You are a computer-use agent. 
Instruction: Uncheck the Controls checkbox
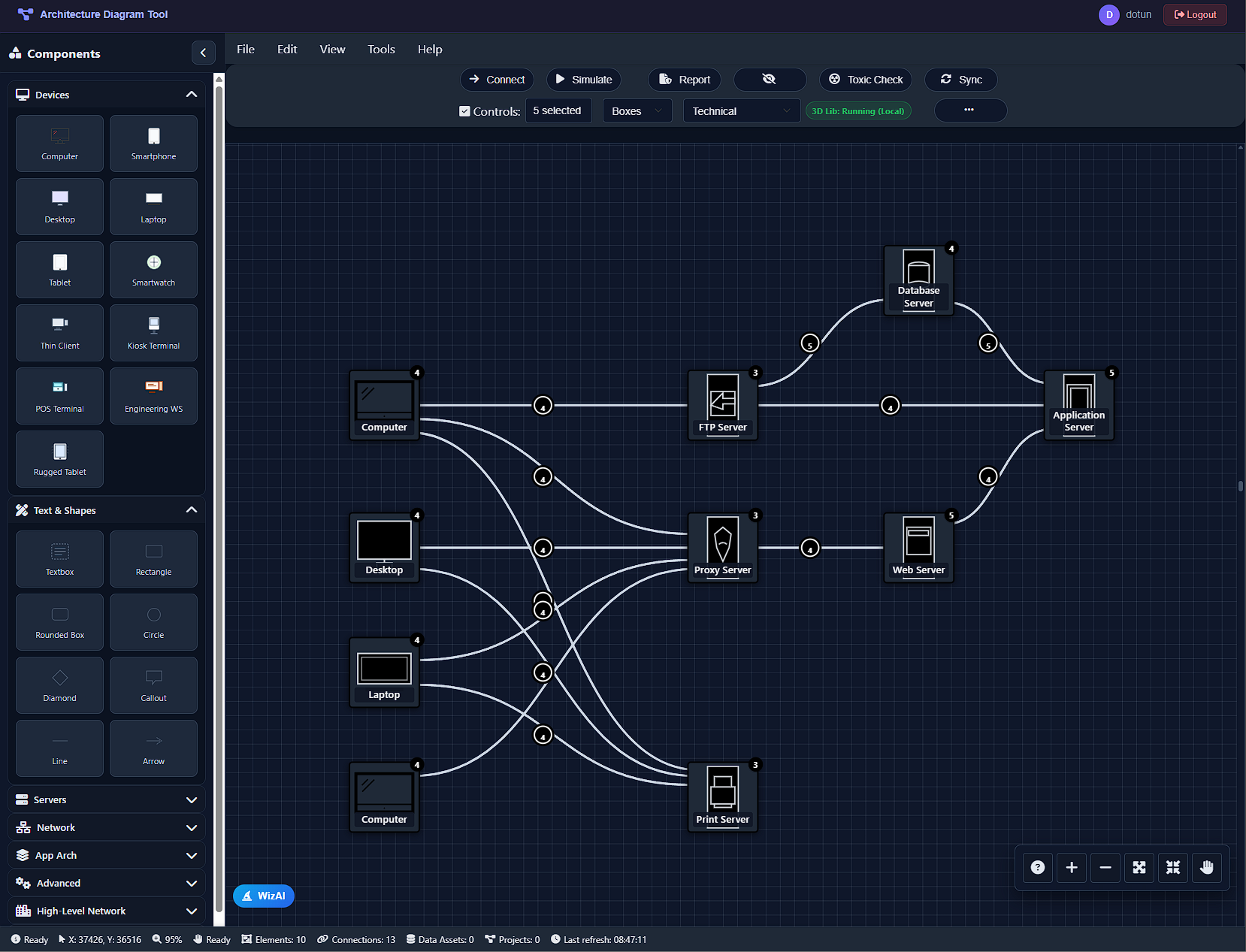pos(464,110)
